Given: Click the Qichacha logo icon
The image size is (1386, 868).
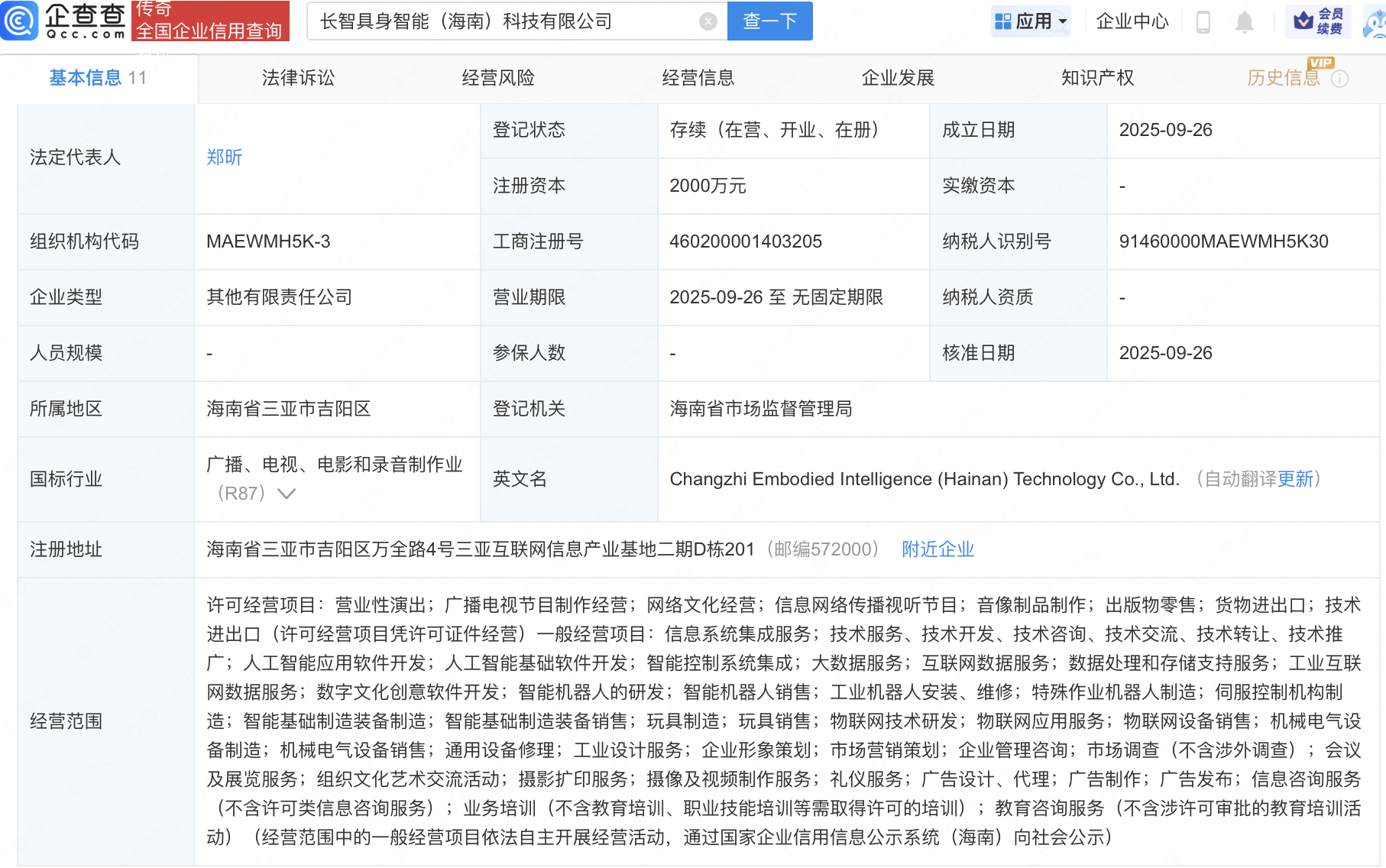Looking at the screenshot, I should [20, 21].
